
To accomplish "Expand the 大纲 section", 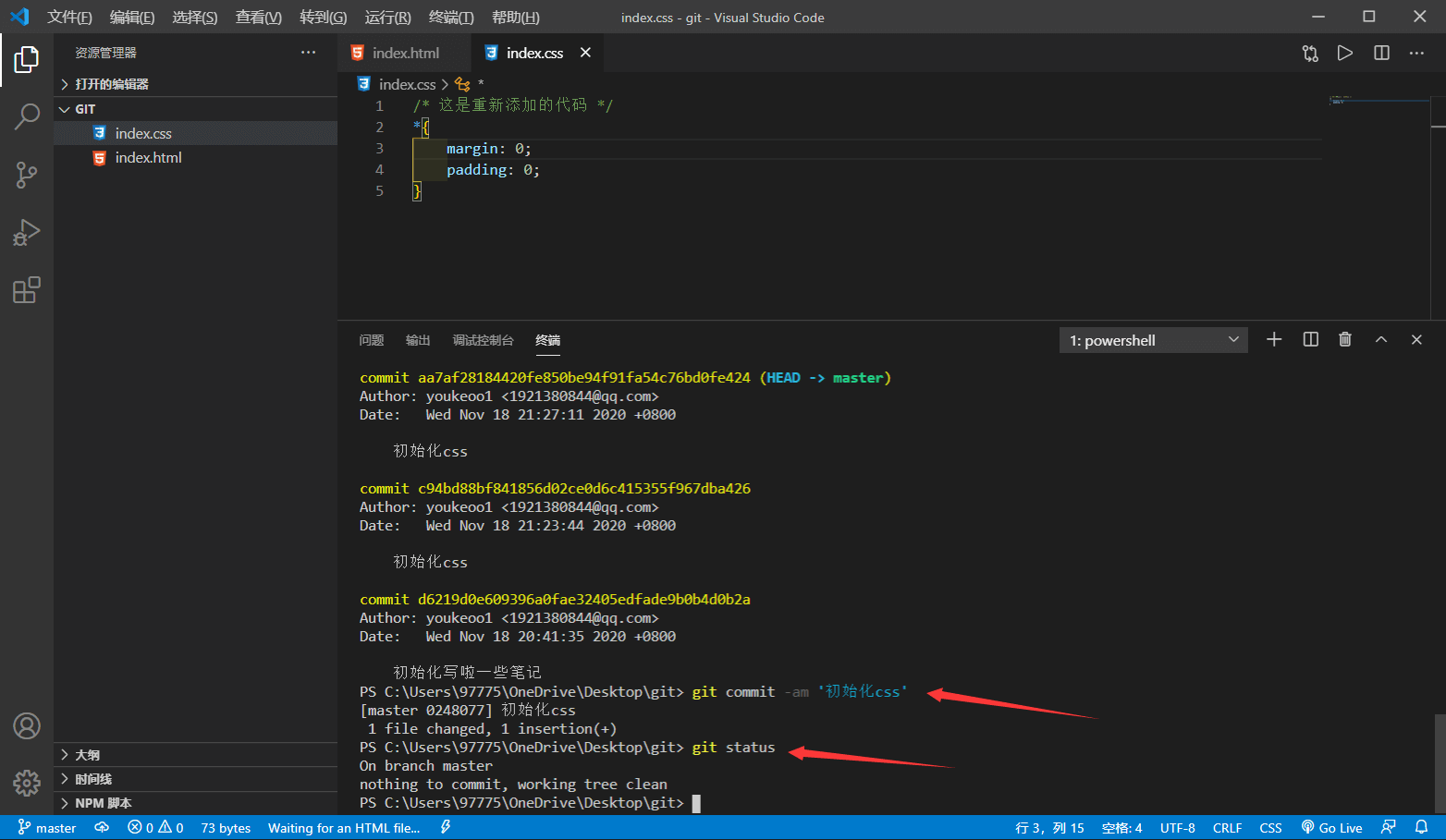I will pyautogui.click(x=195, y=755).
